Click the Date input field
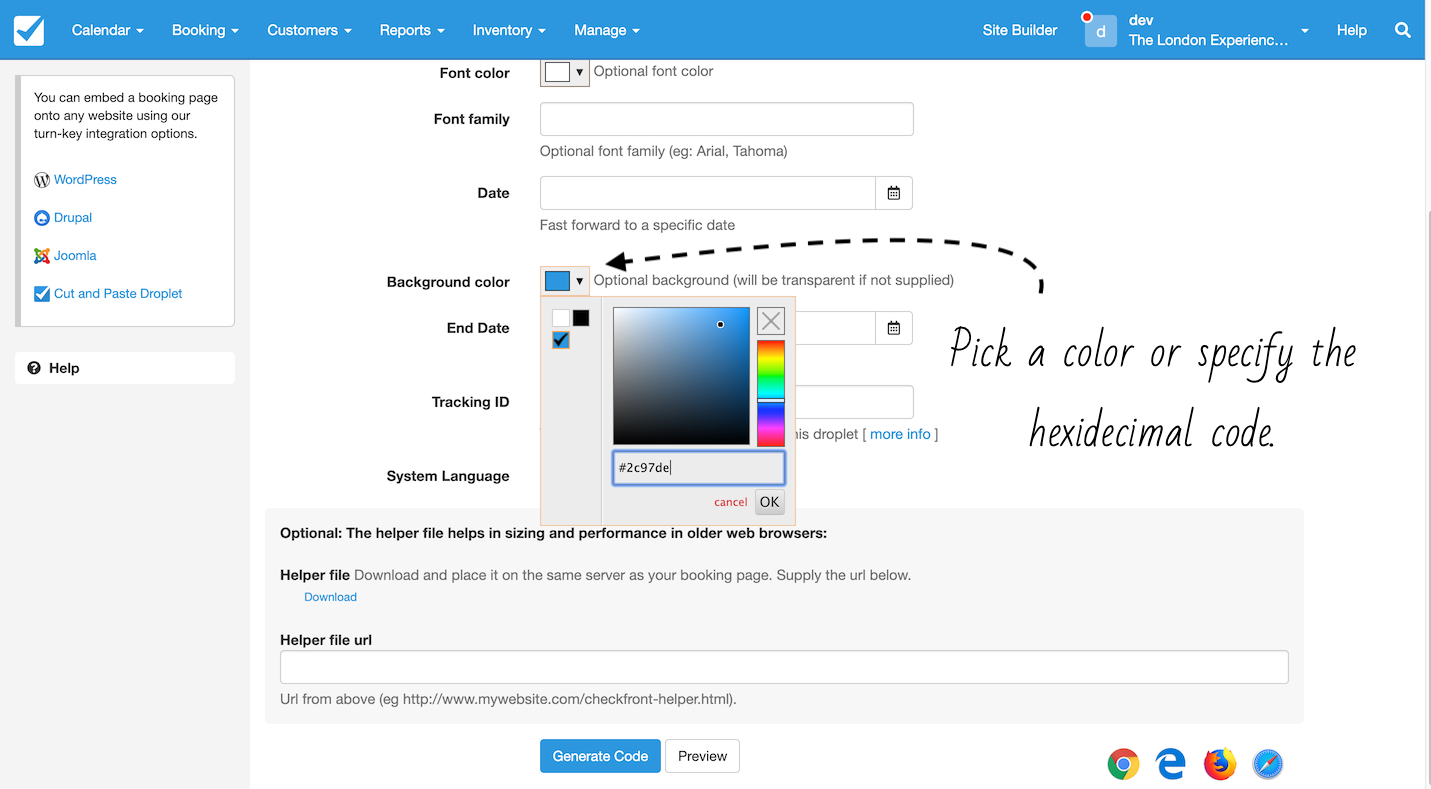 click(708, 193)
